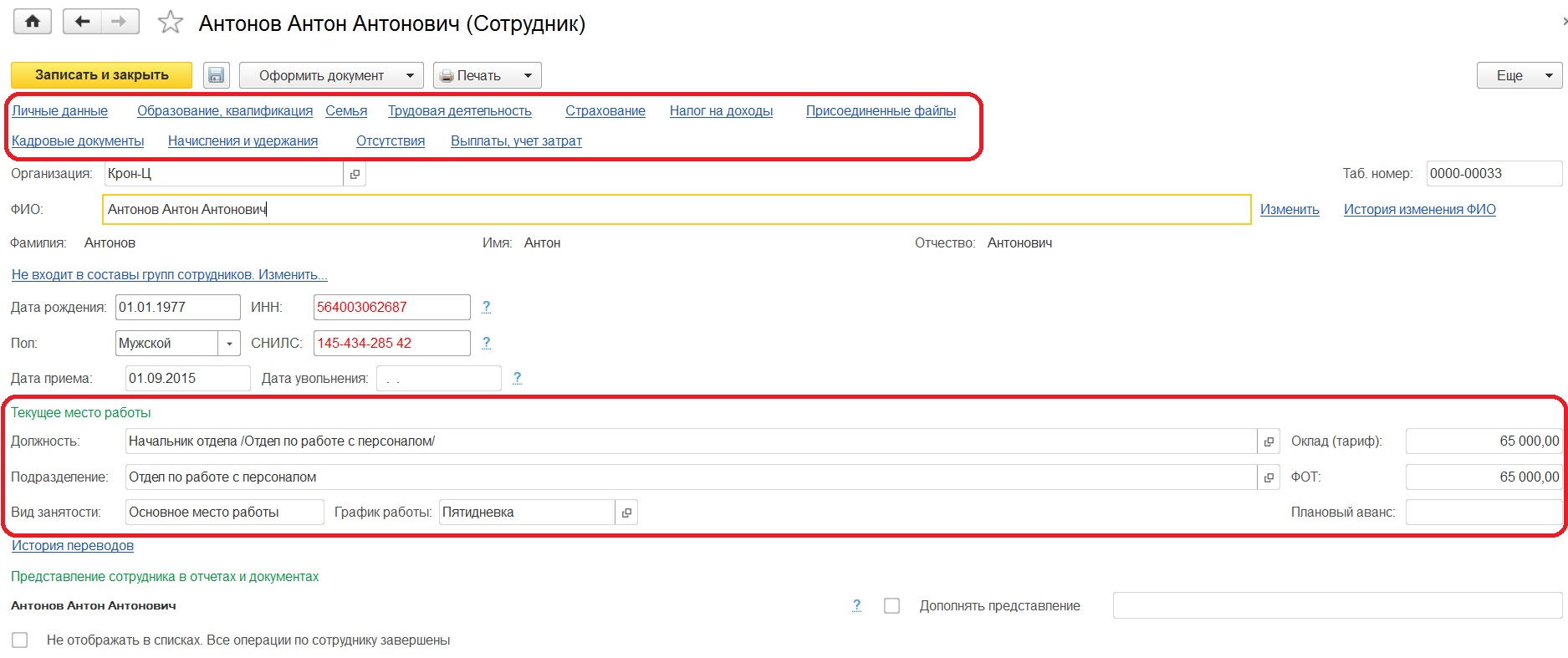Open Начисления и удержания link
Screen dimensions: 1568x658
pyautogui.click(x=243, y=141)
